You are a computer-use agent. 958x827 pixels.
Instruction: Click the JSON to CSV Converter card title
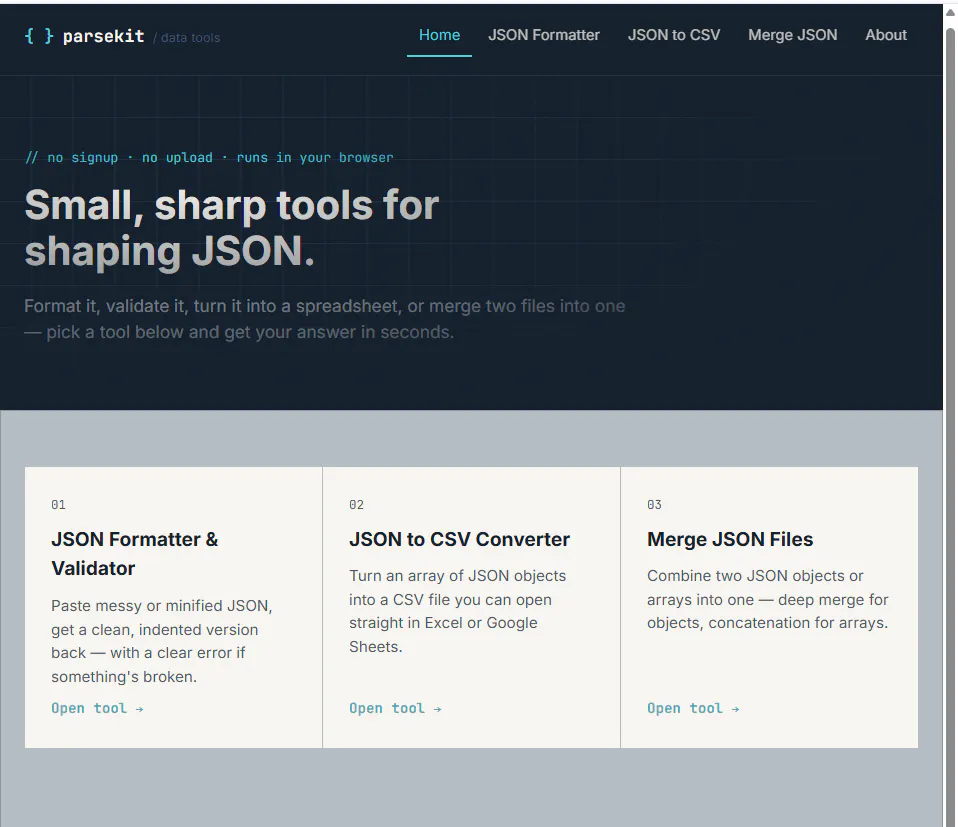tap(459, 539)
